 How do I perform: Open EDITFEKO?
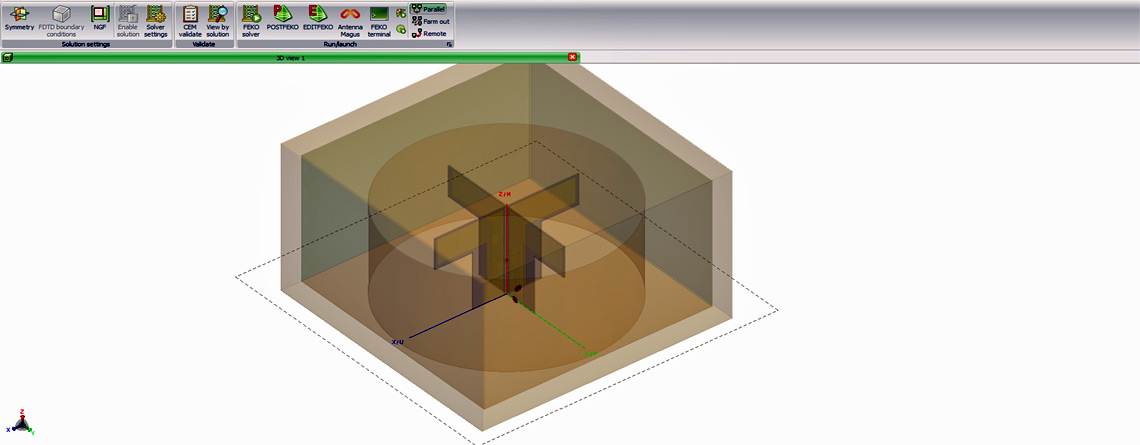pos(317,20)
